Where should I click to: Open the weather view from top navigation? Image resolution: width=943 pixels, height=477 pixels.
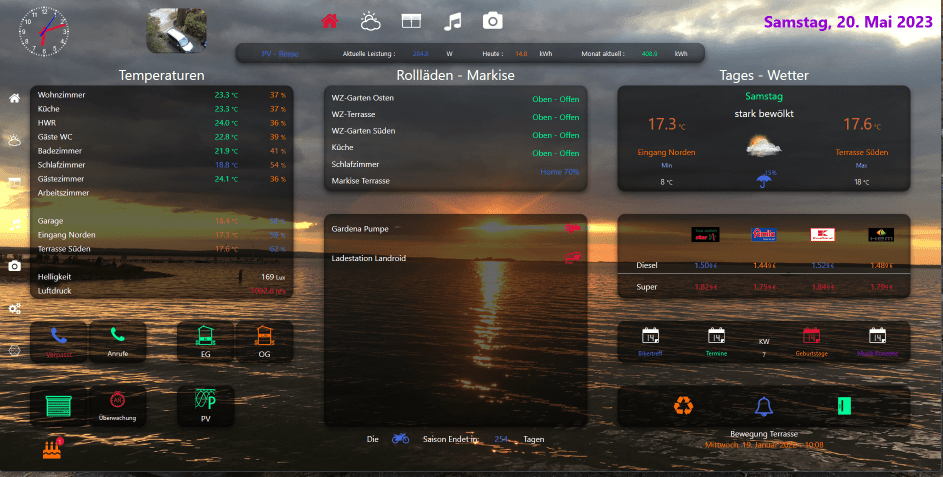pyautogui.click(x=370, y=22)
